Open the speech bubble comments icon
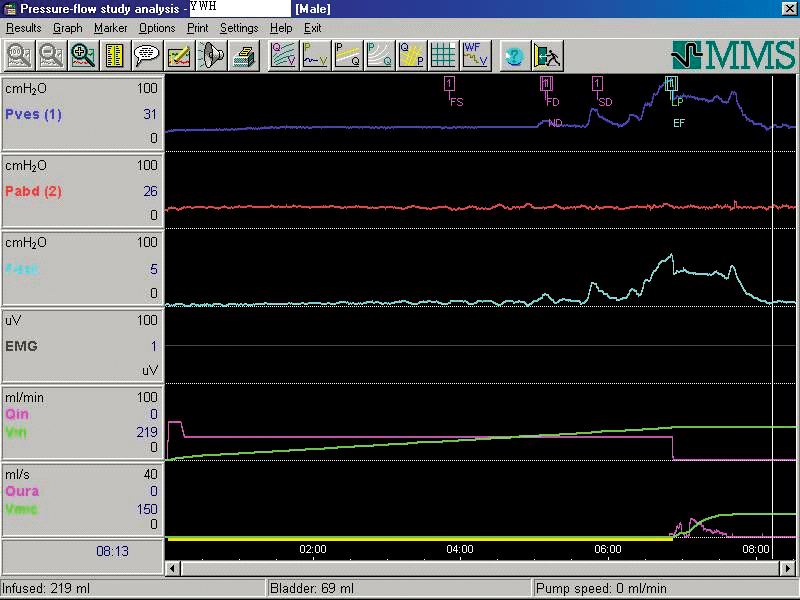The width and height of the screenshot is (800, 600). pyautogui.click(x=146, y=55)
